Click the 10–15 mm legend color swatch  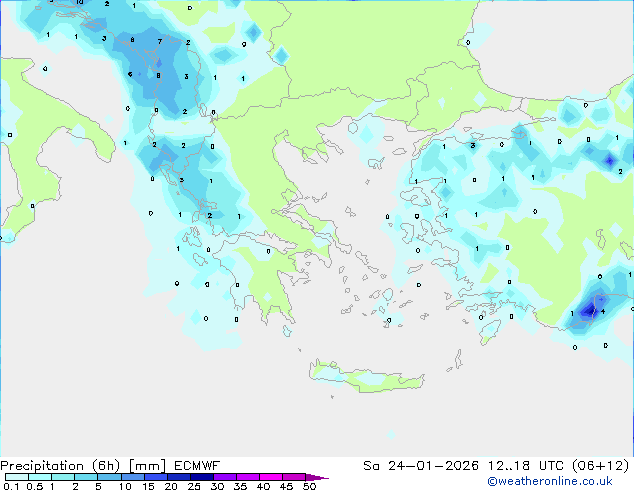133,477
